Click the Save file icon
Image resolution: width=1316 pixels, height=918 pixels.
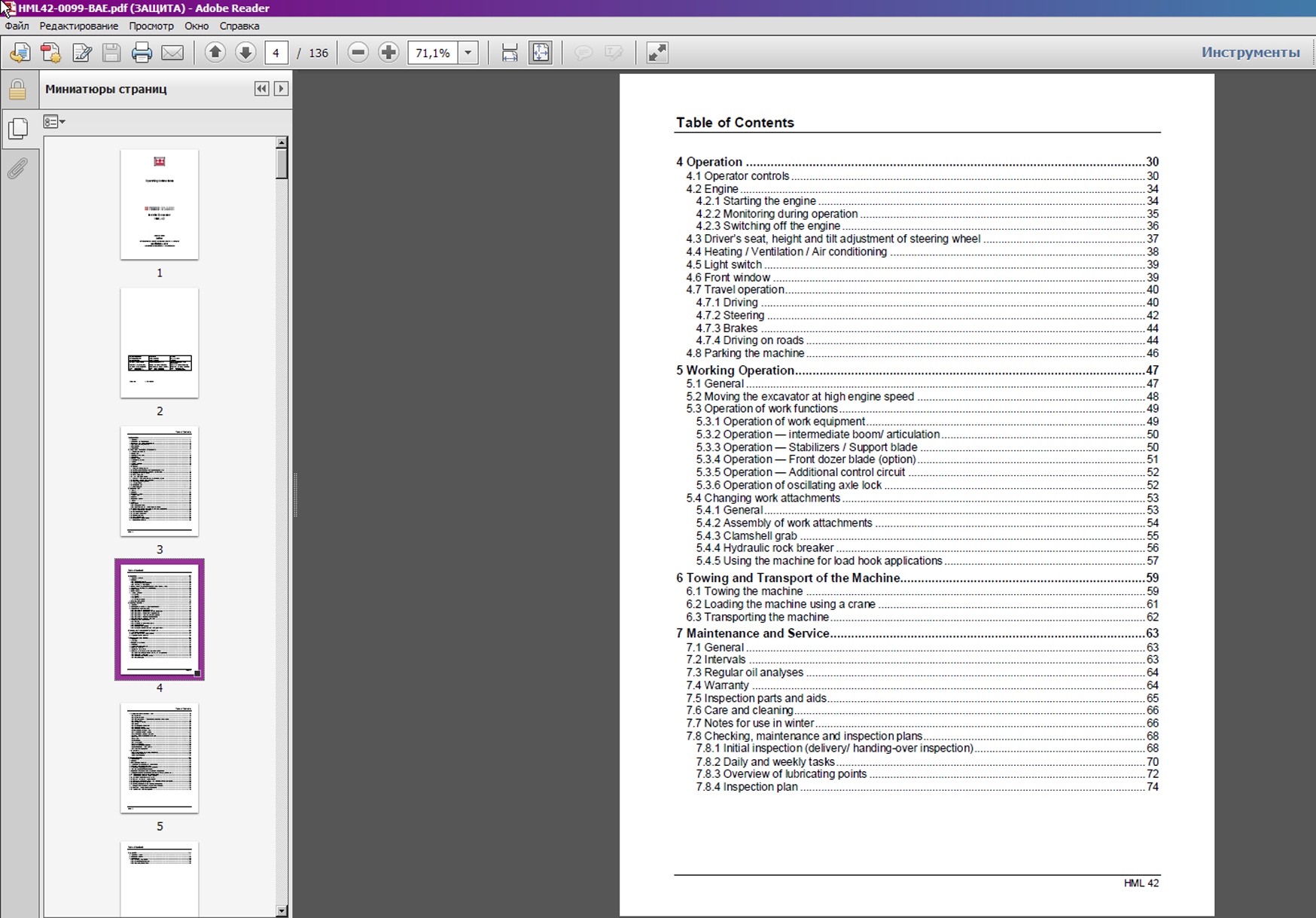point(111,53)
